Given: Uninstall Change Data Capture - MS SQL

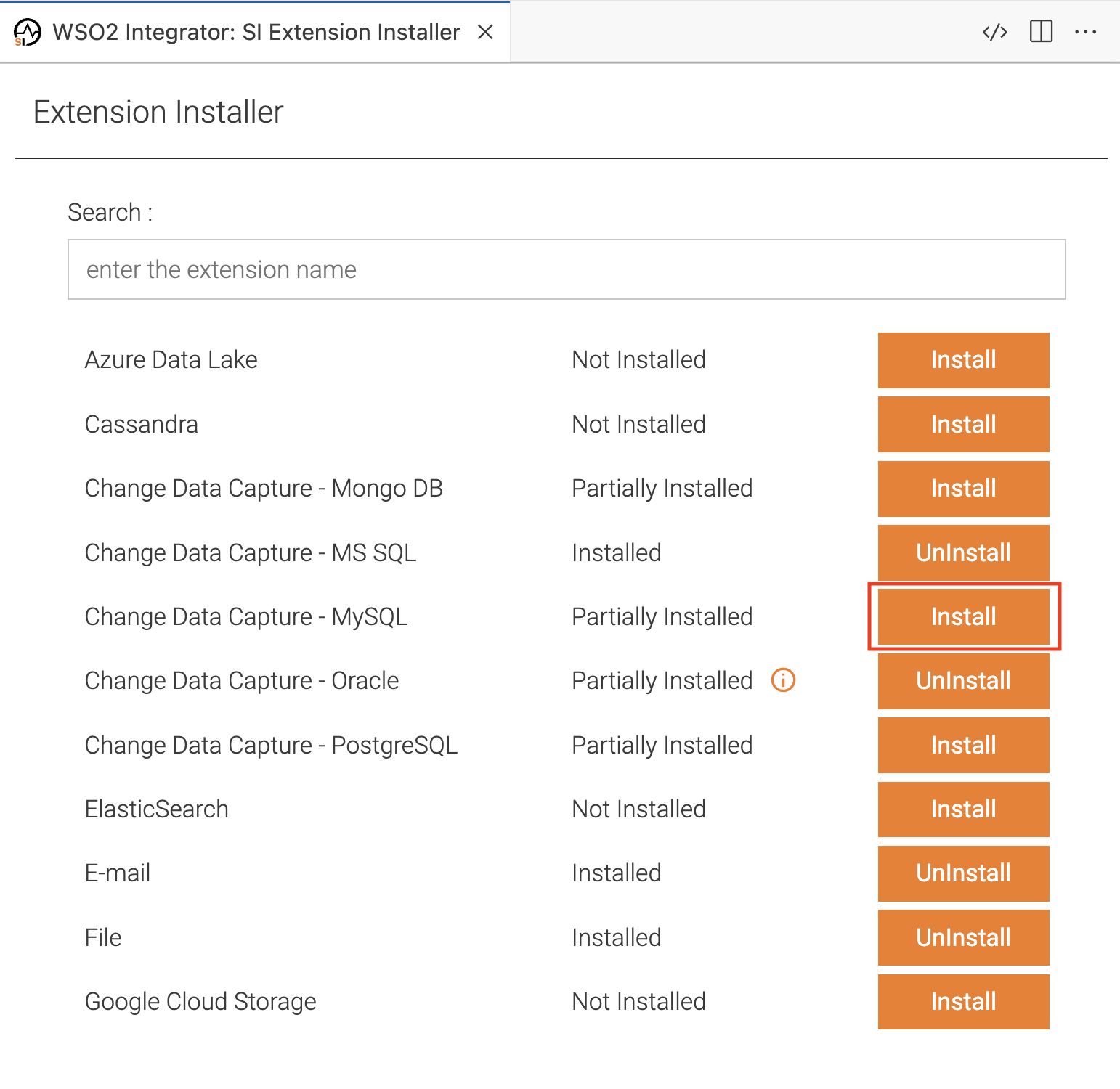Looking at the screenshot, I should click(x=963, y=552).
